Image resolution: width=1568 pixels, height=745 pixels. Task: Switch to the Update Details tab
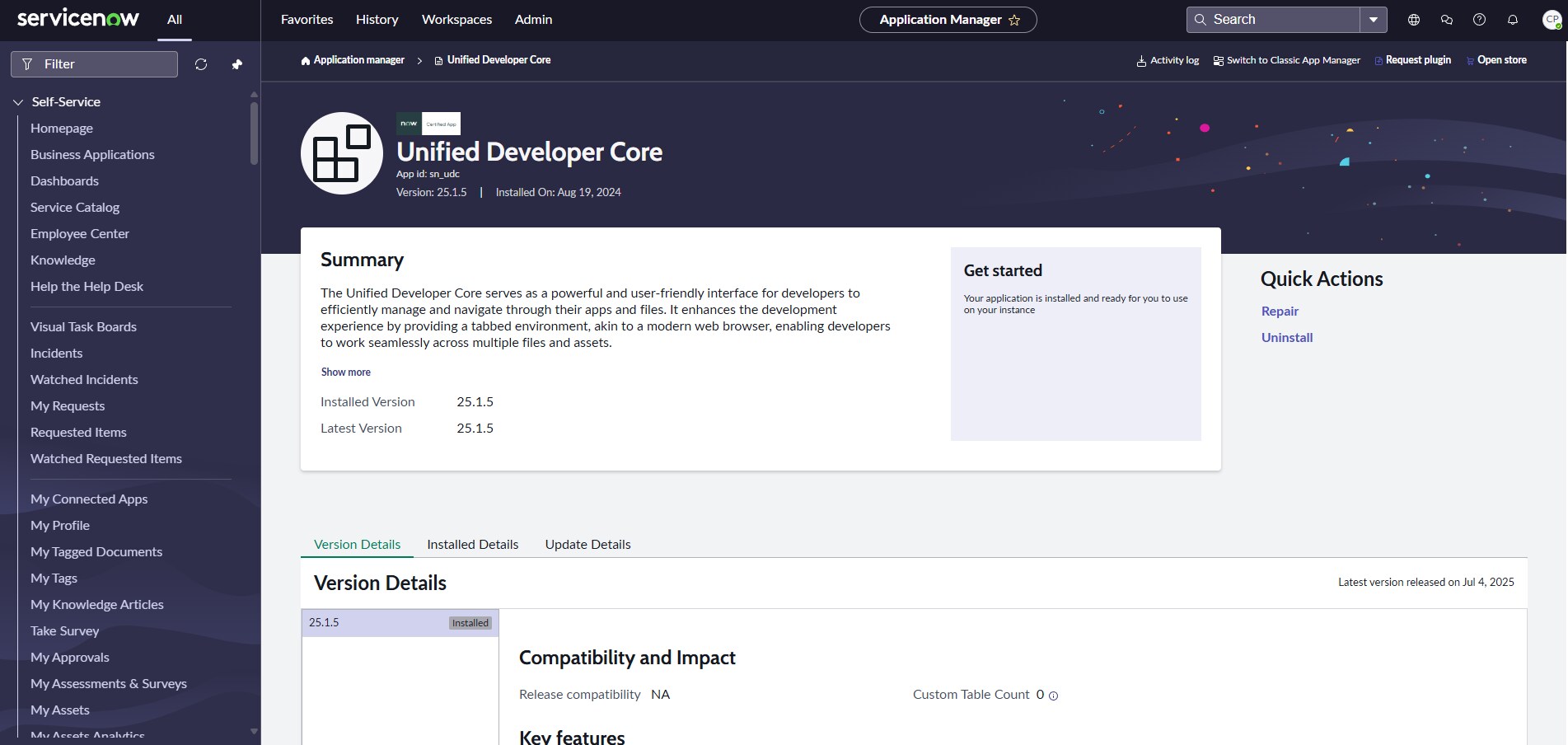coord(587,545)
